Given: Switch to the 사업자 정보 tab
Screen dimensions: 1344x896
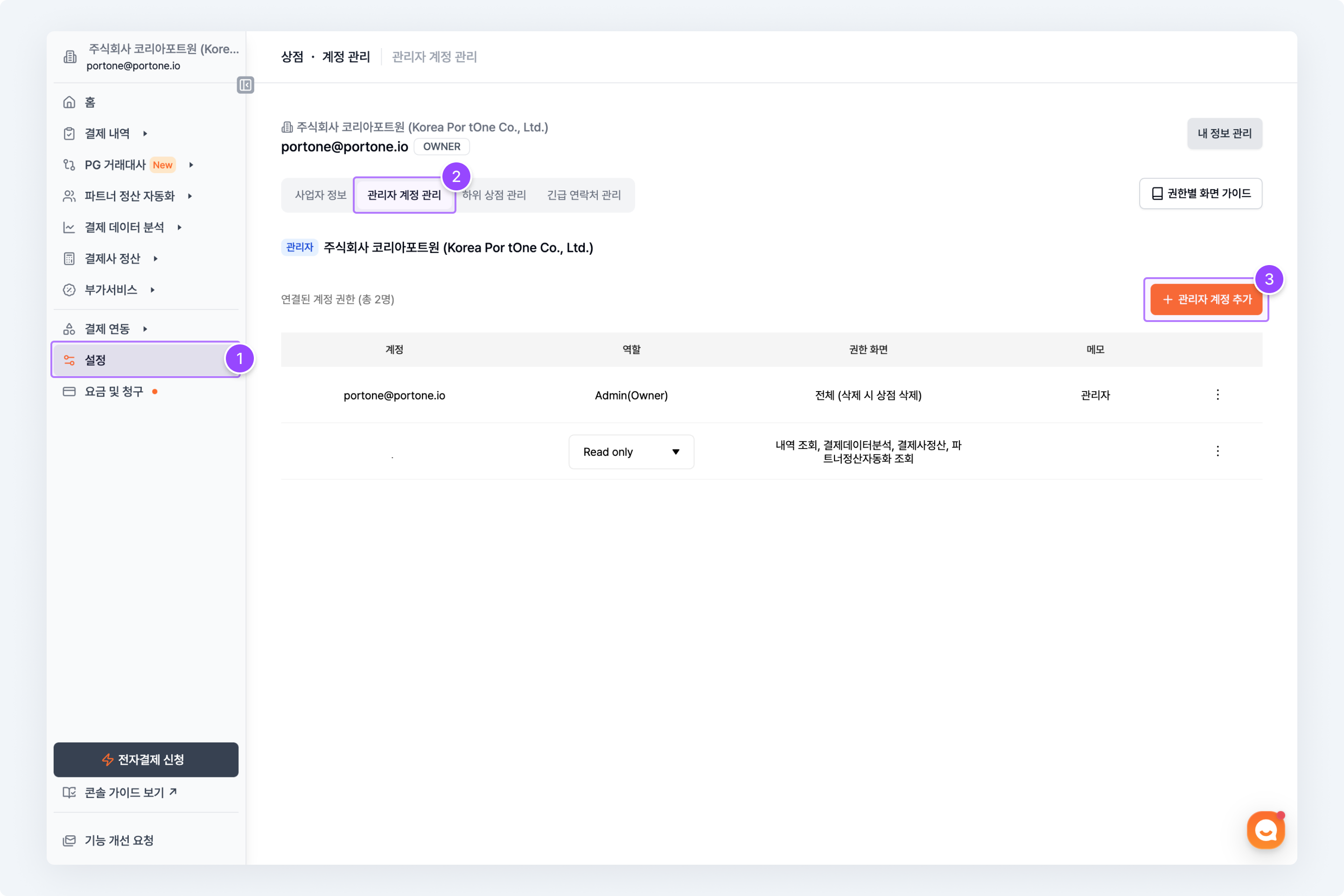Looking at the screenshot, I should click(320, 196).
